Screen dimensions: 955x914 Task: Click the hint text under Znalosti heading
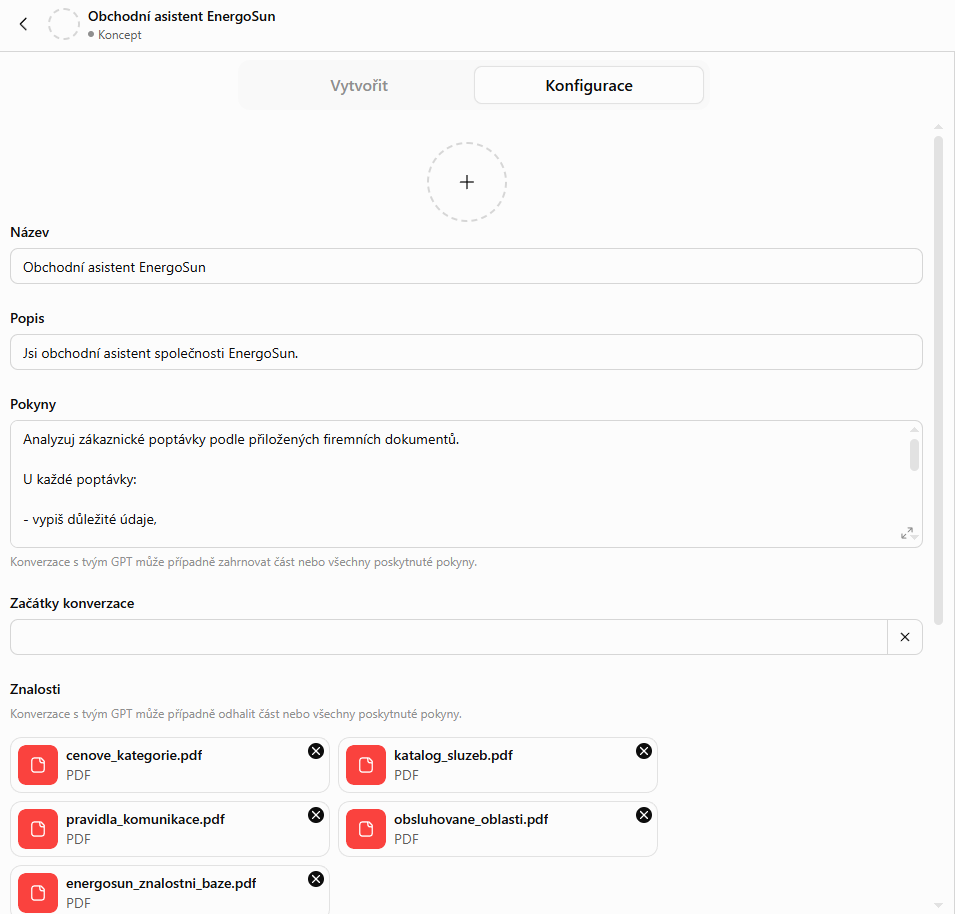pos(236,714)
